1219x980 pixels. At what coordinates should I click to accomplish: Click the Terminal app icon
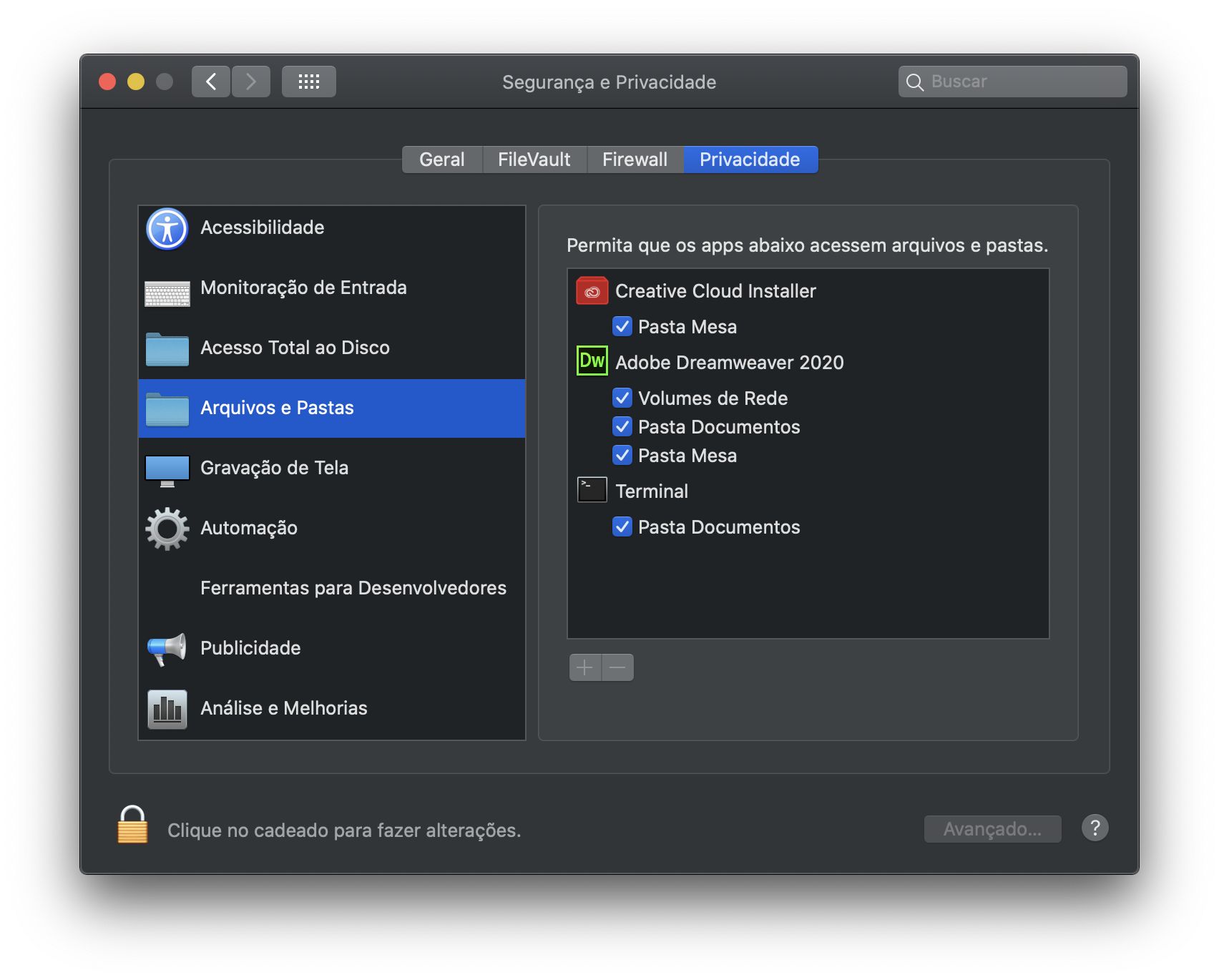(592, 490)
